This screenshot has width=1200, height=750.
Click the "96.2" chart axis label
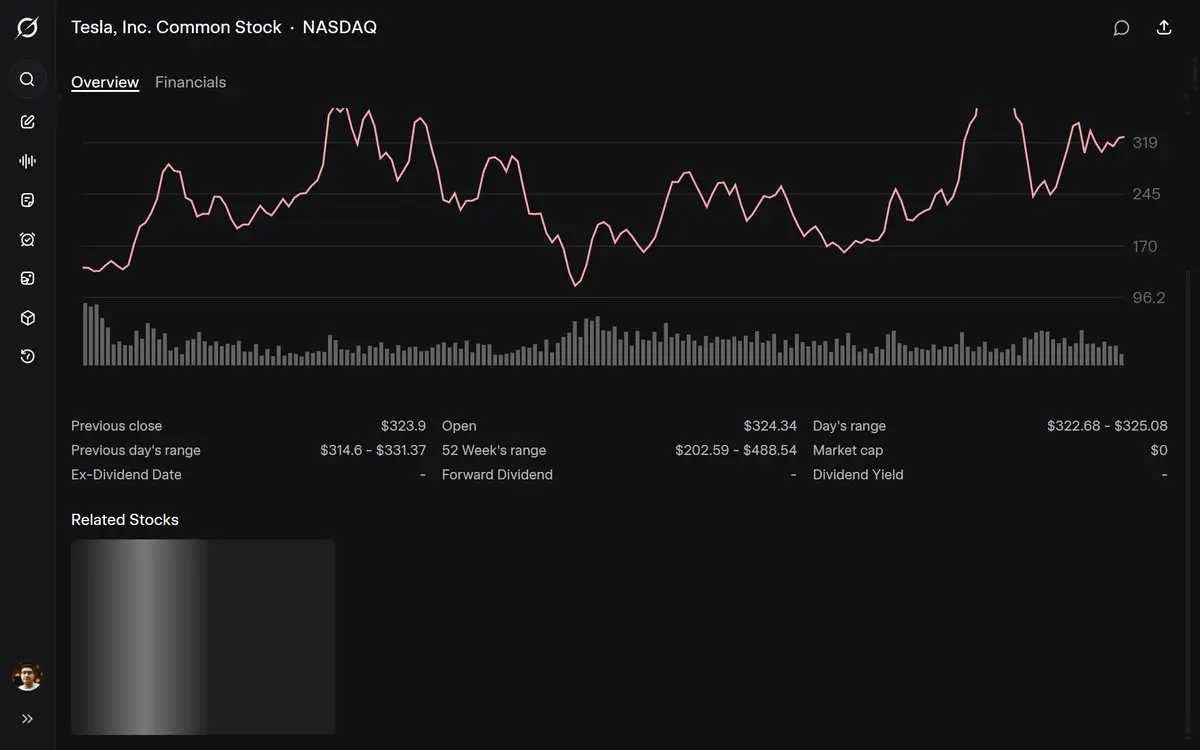[1148, 298]
